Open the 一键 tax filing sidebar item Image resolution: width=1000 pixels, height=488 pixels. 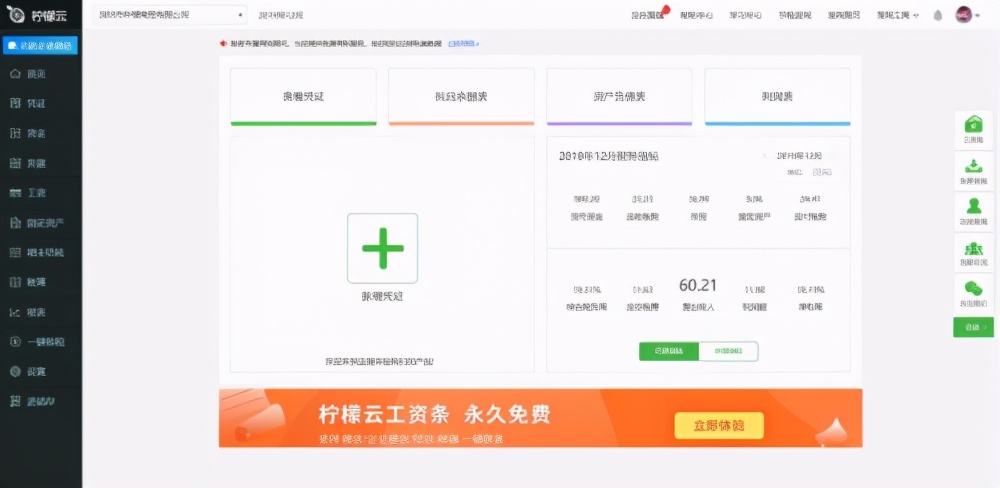coord(41,341)
